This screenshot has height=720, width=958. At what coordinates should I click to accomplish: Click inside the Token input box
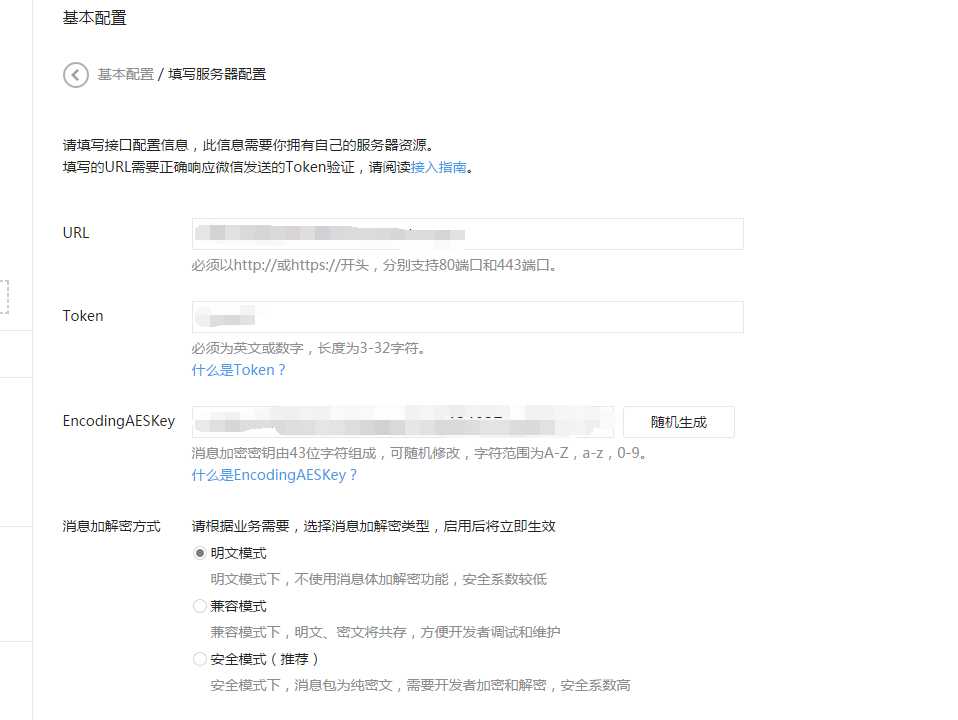[467, 316]
